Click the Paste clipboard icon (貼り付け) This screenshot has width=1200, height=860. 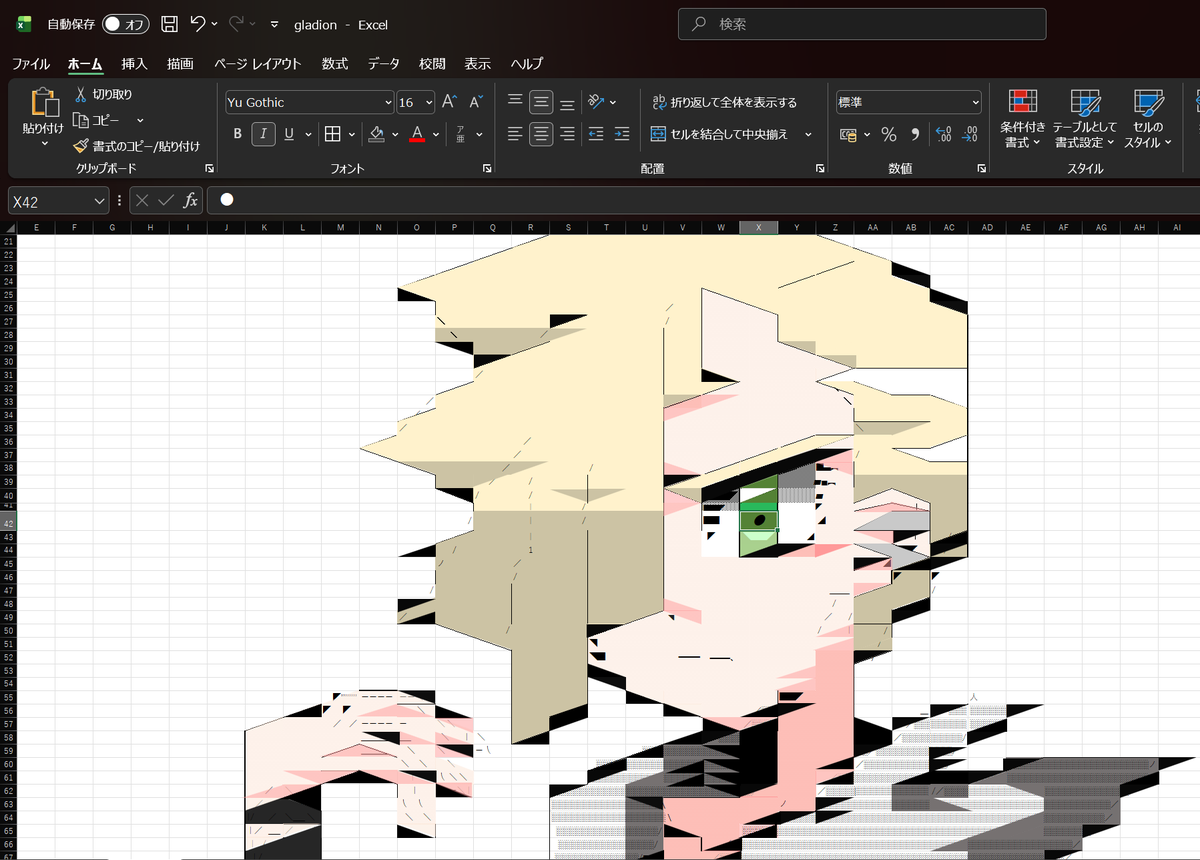click(44, 103)
